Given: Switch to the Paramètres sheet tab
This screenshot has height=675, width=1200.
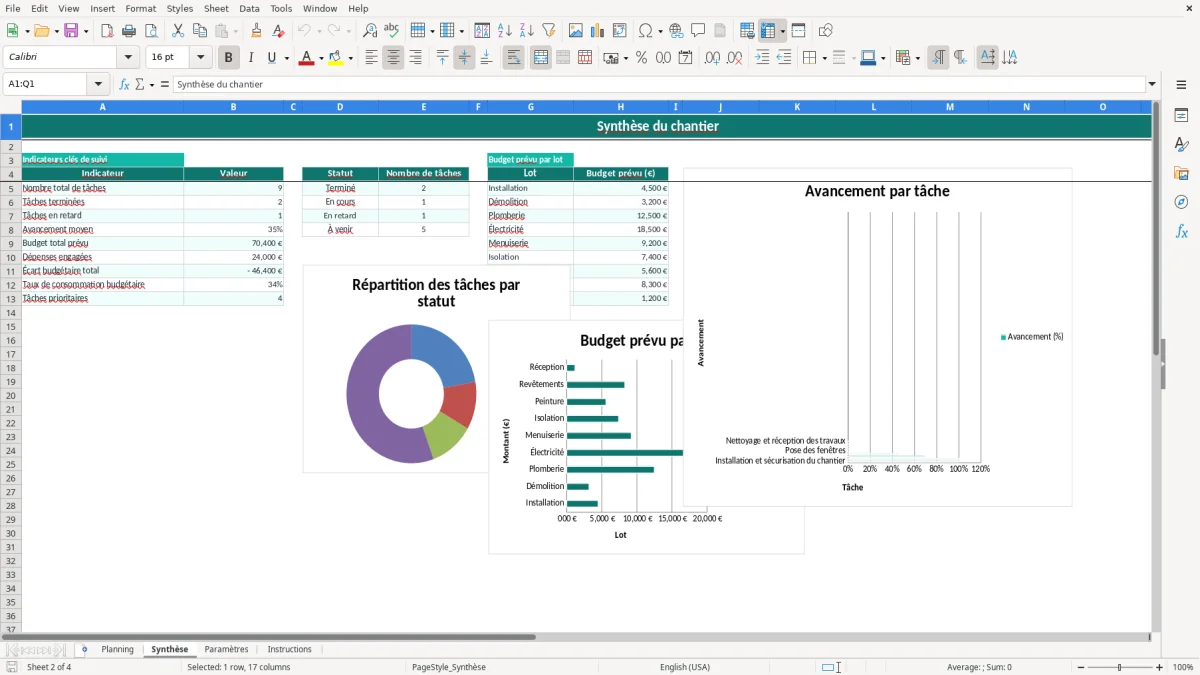Looking at the screenshot, I should point(226,649).
